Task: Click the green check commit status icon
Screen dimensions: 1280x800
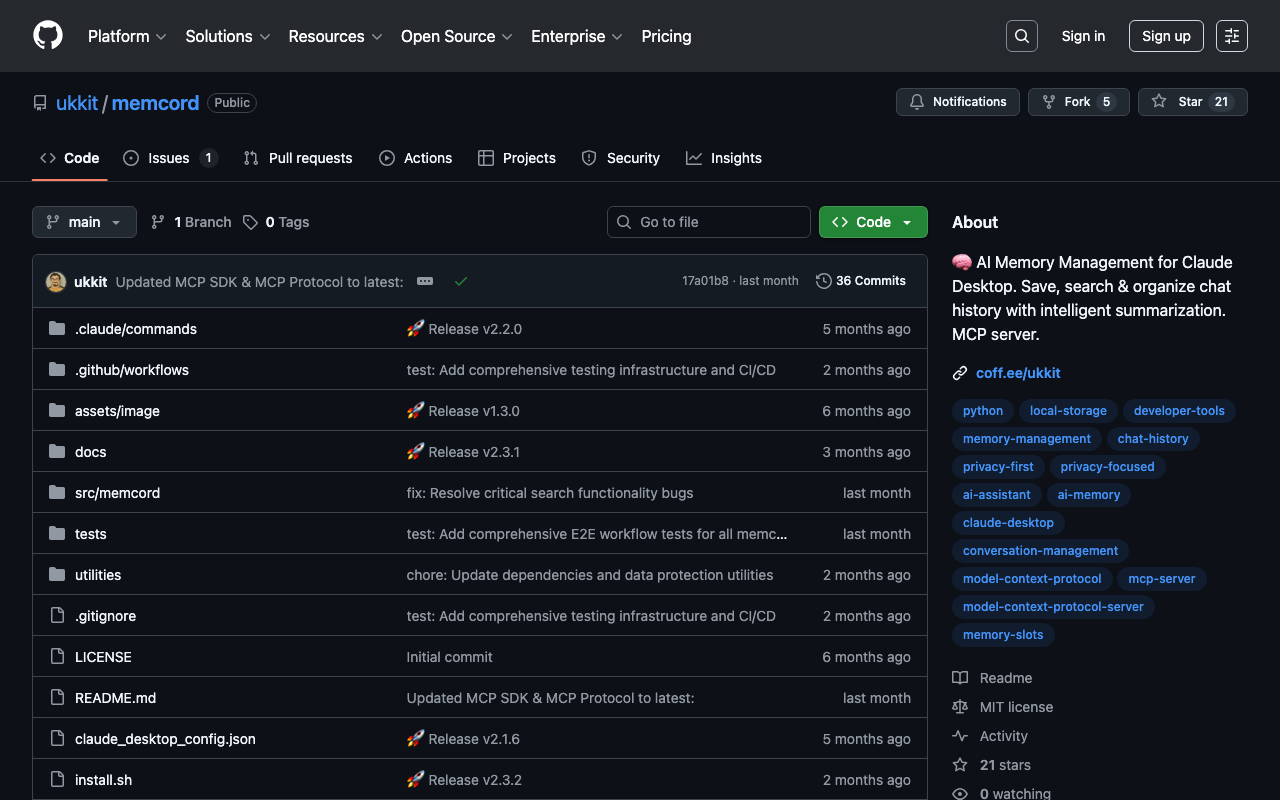Action: [461, 281]
